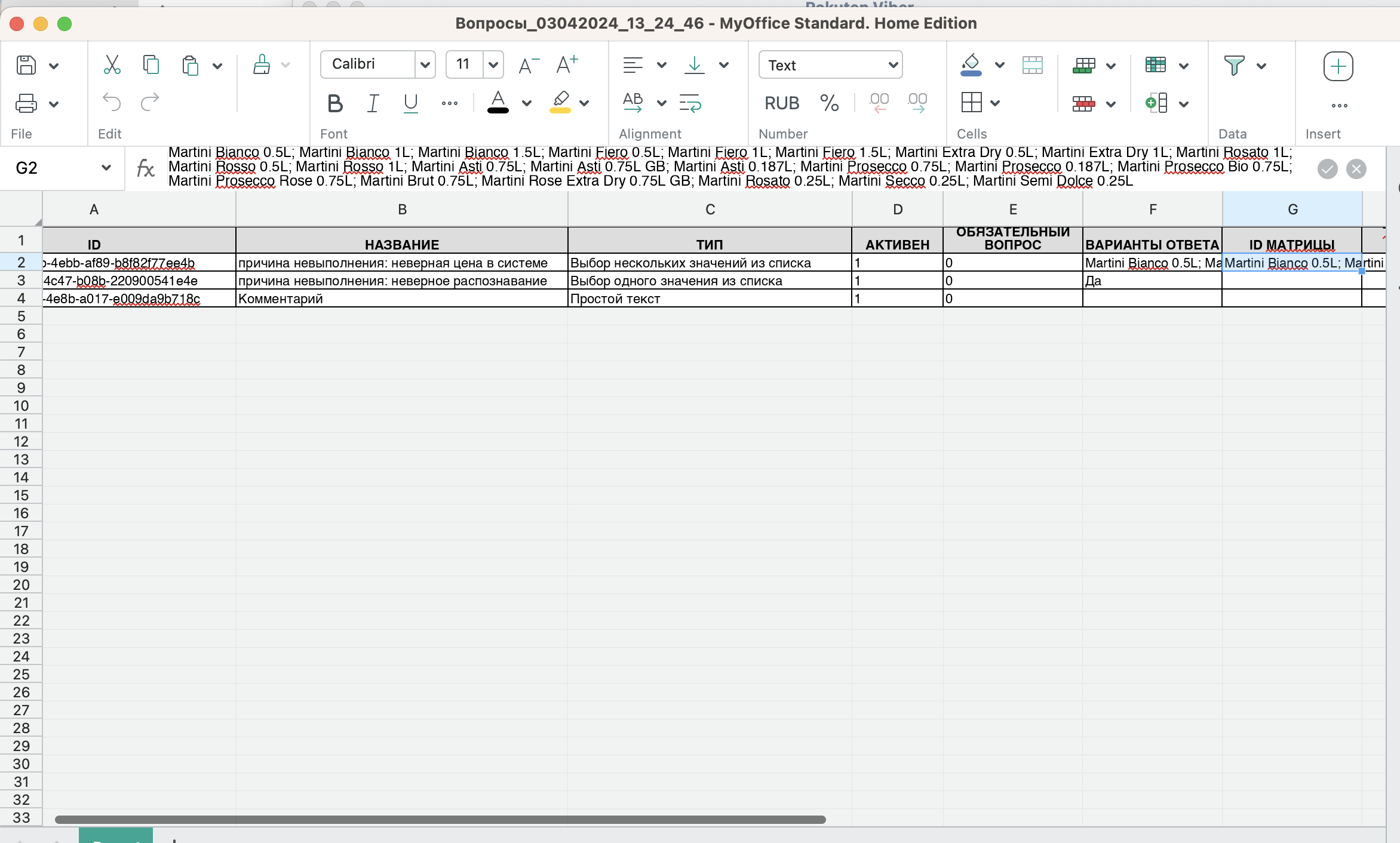Select the 'Да' cell in column F
Image resolution: width=1400 pixels, height=843 pixels.
1152,281
